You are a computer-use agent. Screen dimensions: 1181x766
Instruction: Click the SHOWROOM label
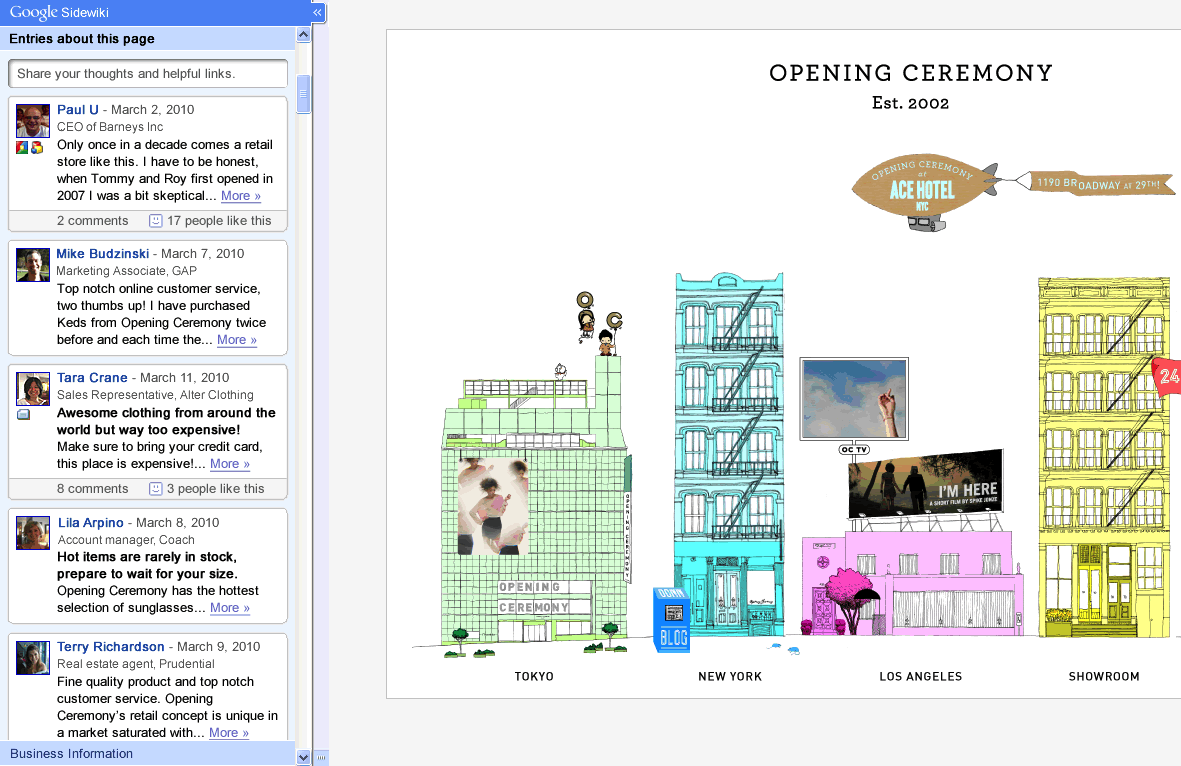point(1104,676)
